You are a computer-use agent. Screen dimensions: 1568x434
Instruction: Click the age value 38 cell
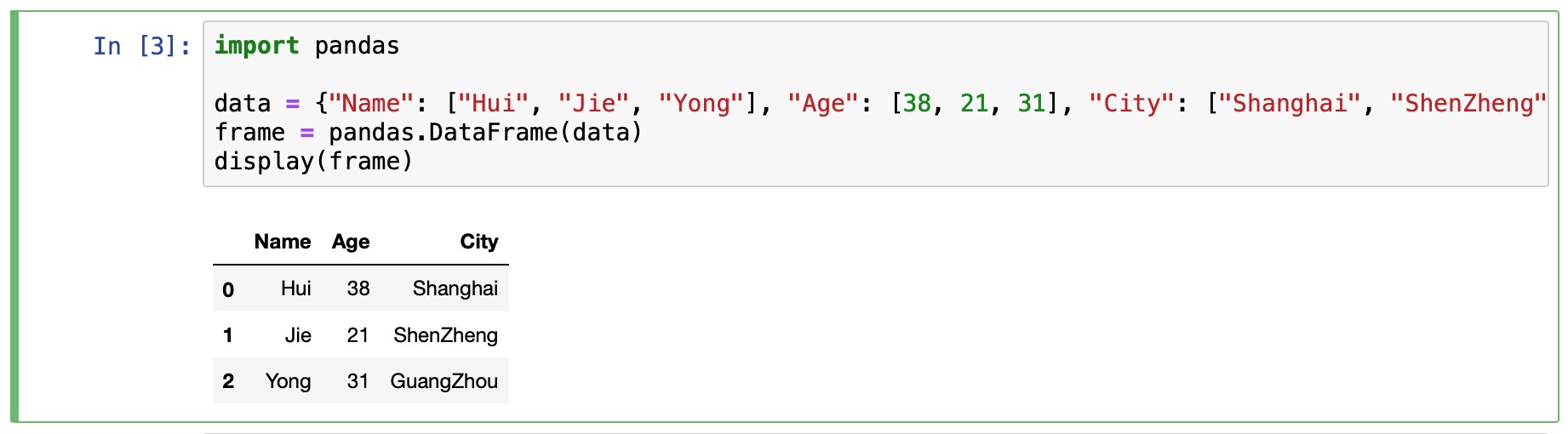click(x=358, y=288)
